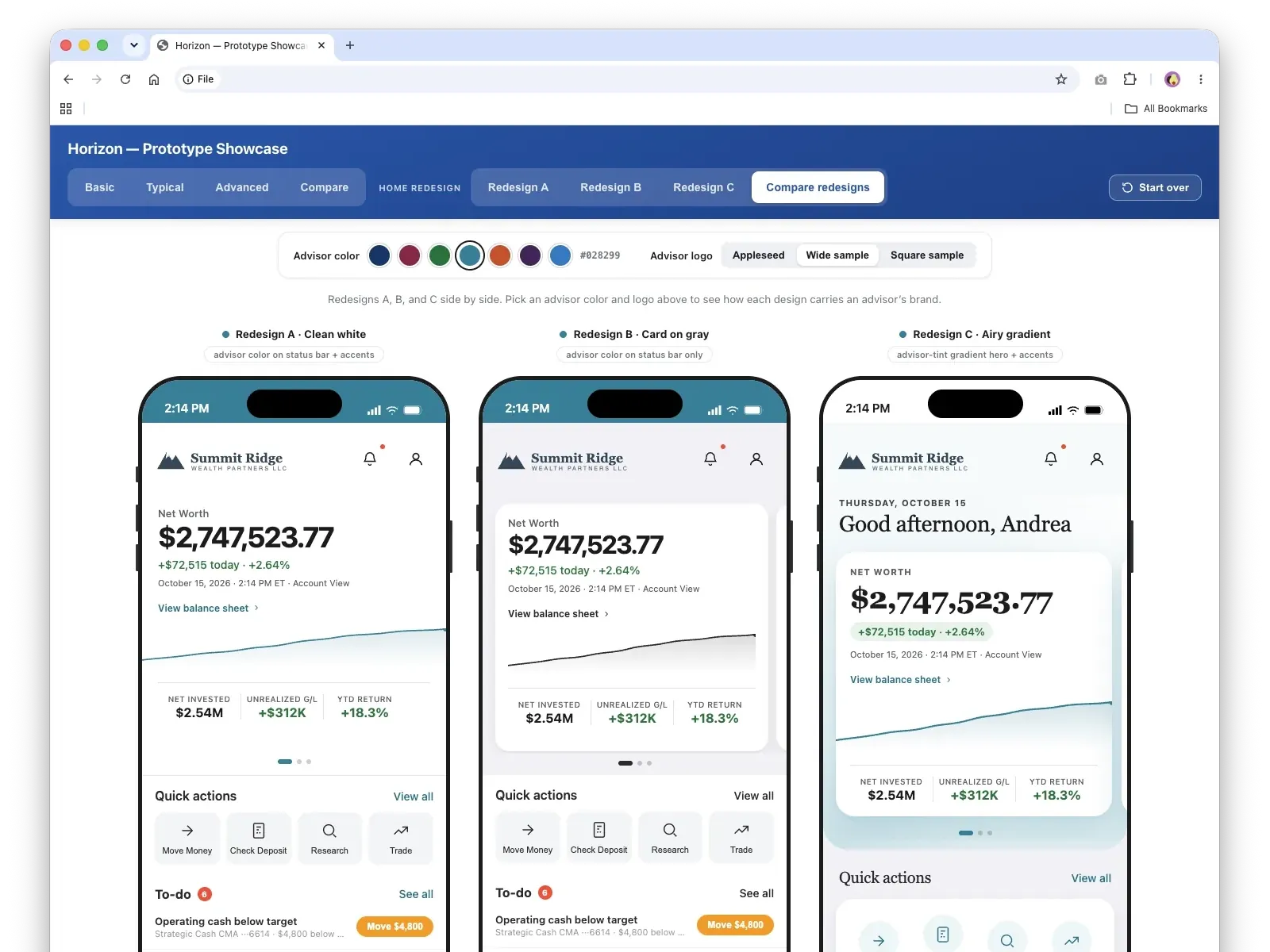Open notifications bell in Redesign A phone
Viewport: 1270px width, 952px height.
tap(370, 459)
